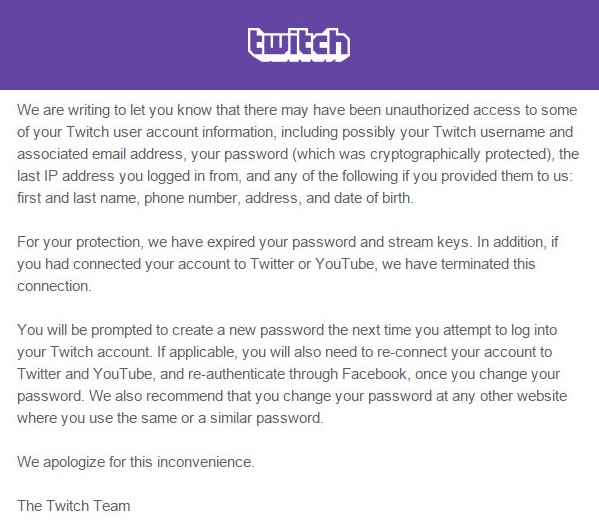Click "Twitter or YouTube" in the second paragraph
The image size is (599, 524).
pos(312,264)
